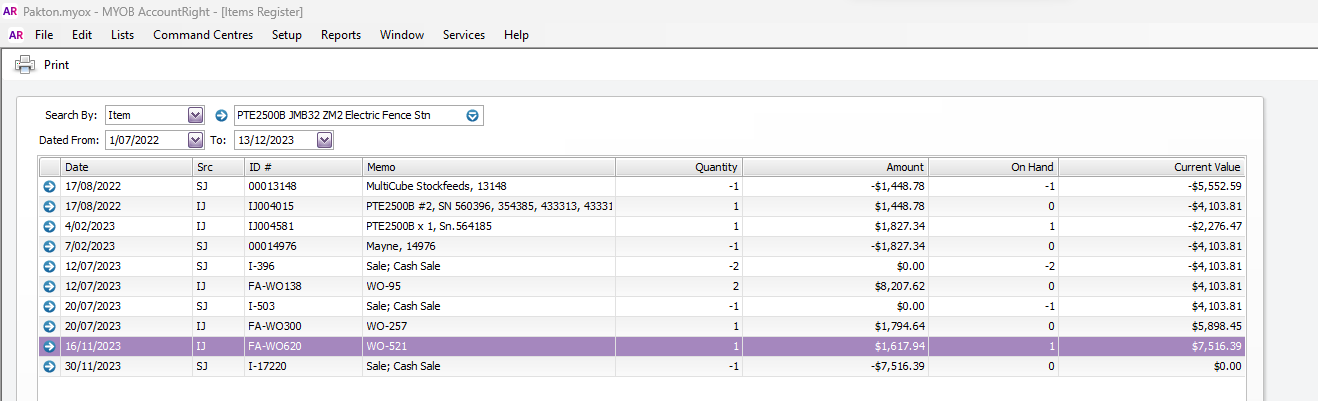This screenshot has width=1318, height=401.
Task: Open the Help menu
Action: click(x=516, y=35)
